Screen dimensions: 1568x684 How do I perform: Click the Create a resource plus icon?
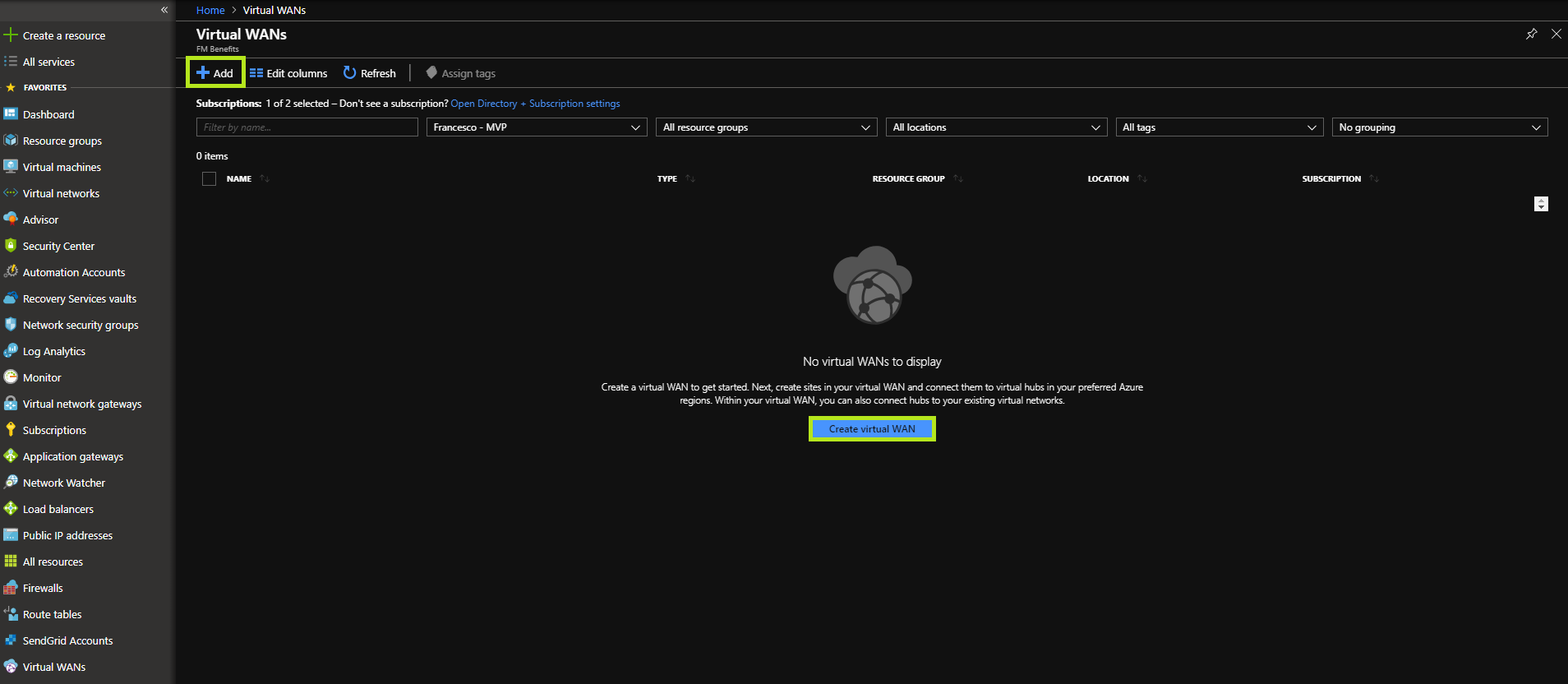point(11,35)
